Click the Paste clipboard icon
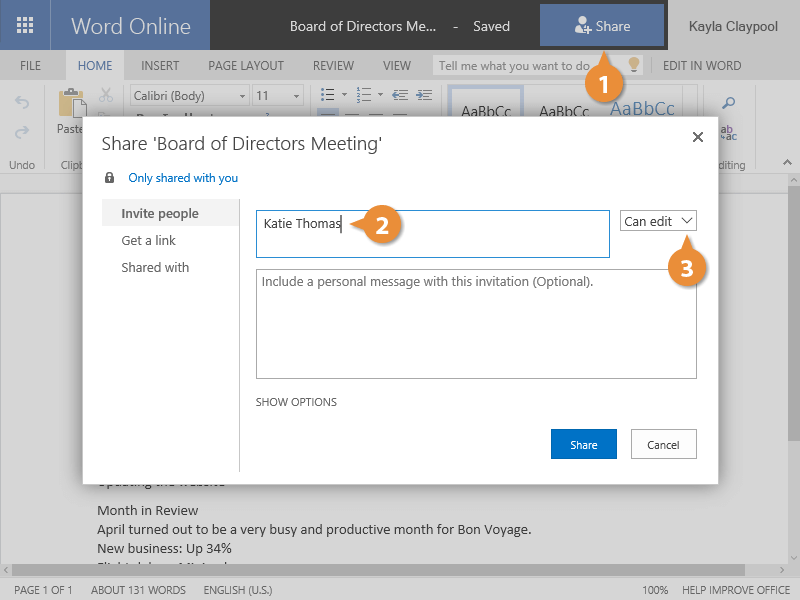 [x=70, y=107]
